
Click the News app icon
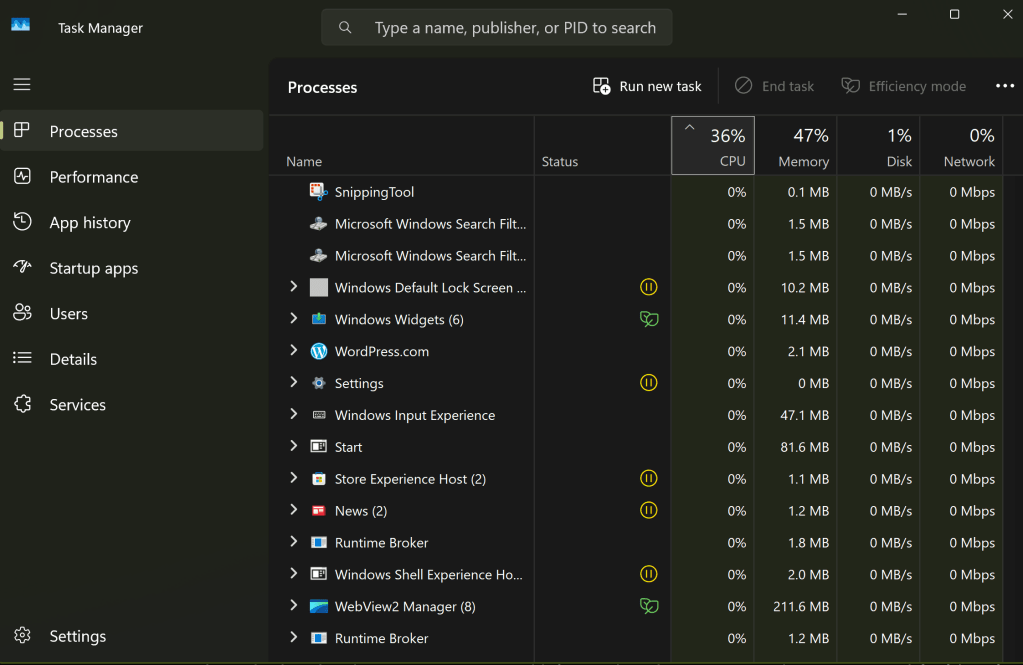[319, 511]
